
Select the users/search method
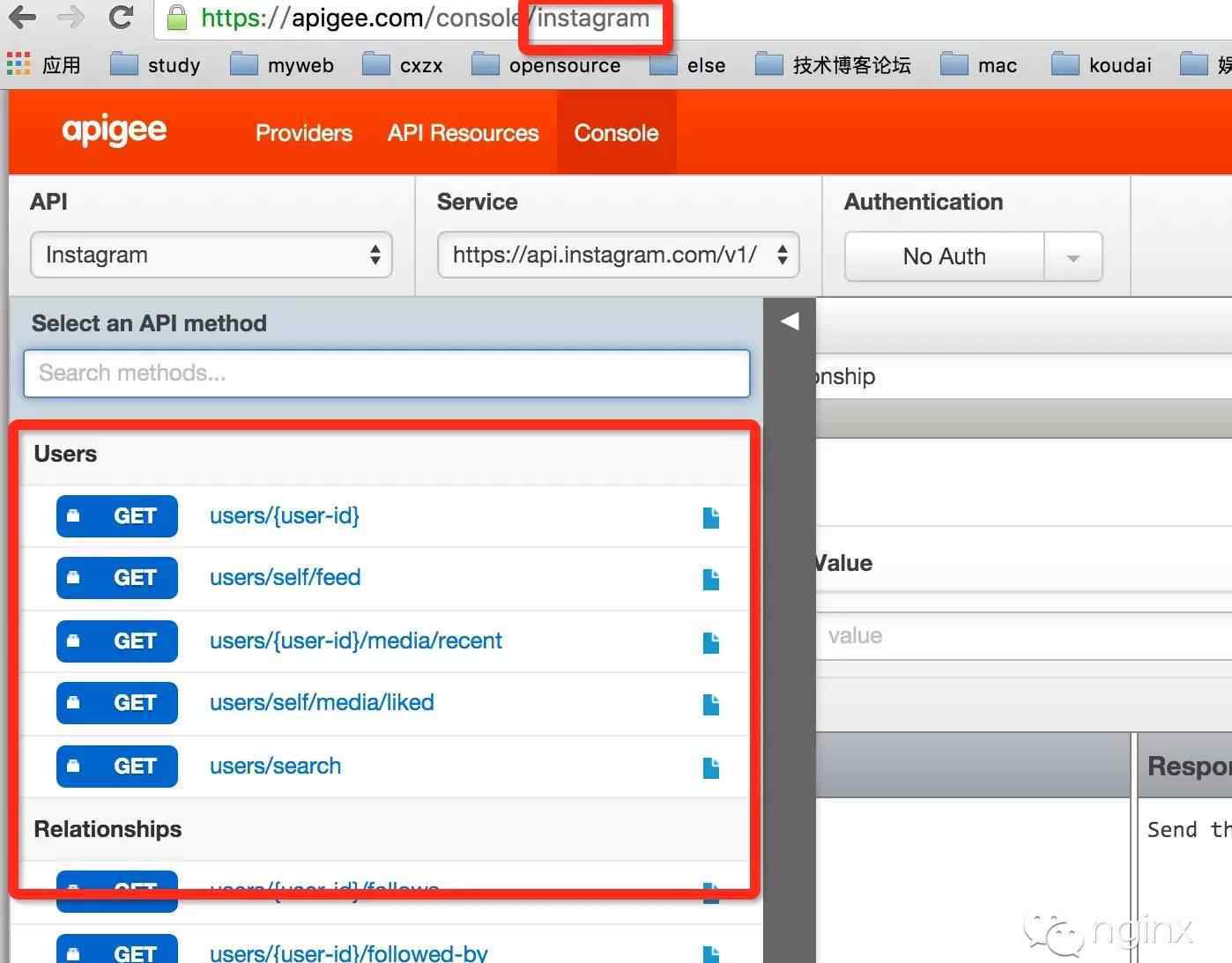coord(275,766)
